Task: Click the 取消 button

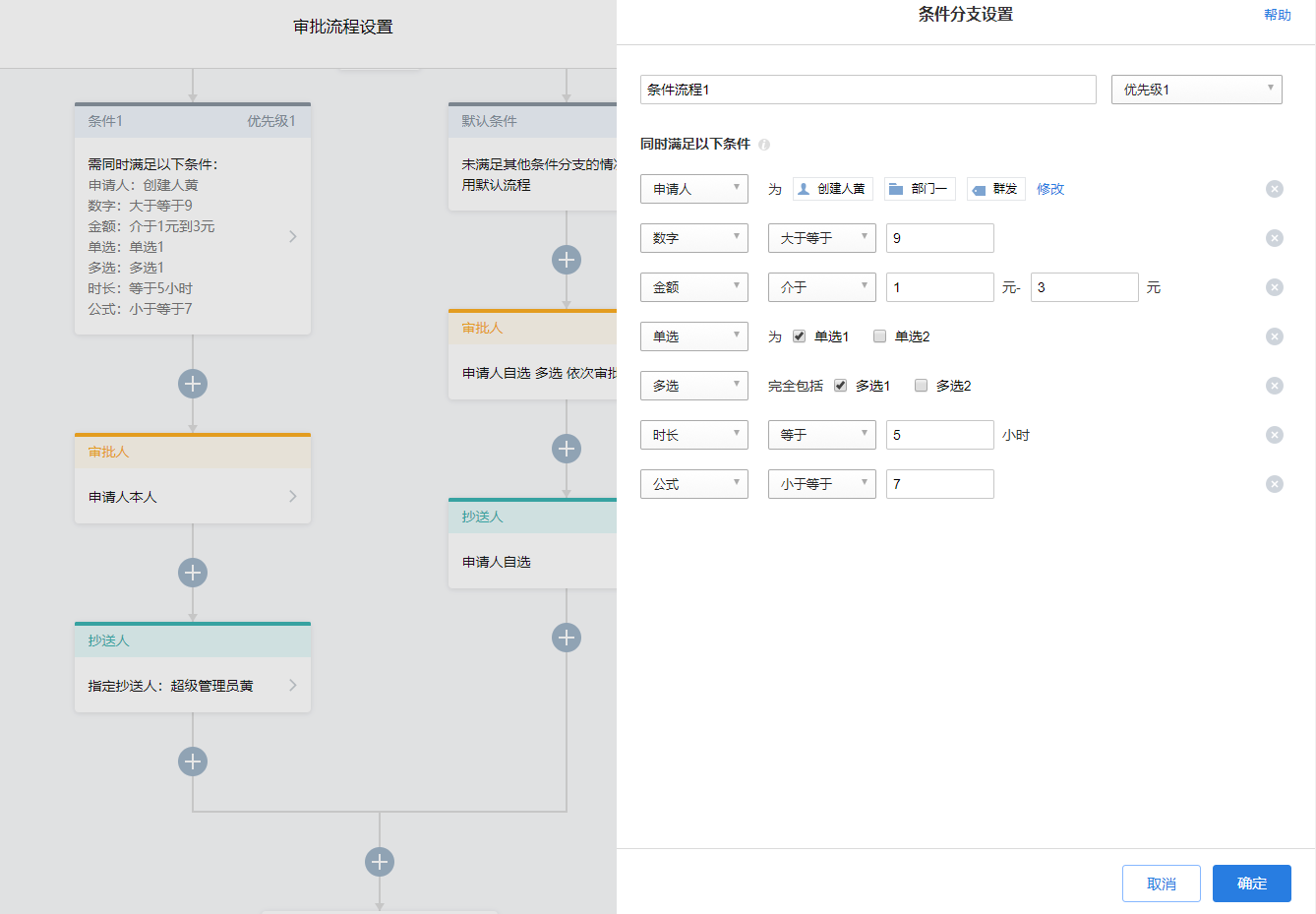Action: coord(1162,884)
